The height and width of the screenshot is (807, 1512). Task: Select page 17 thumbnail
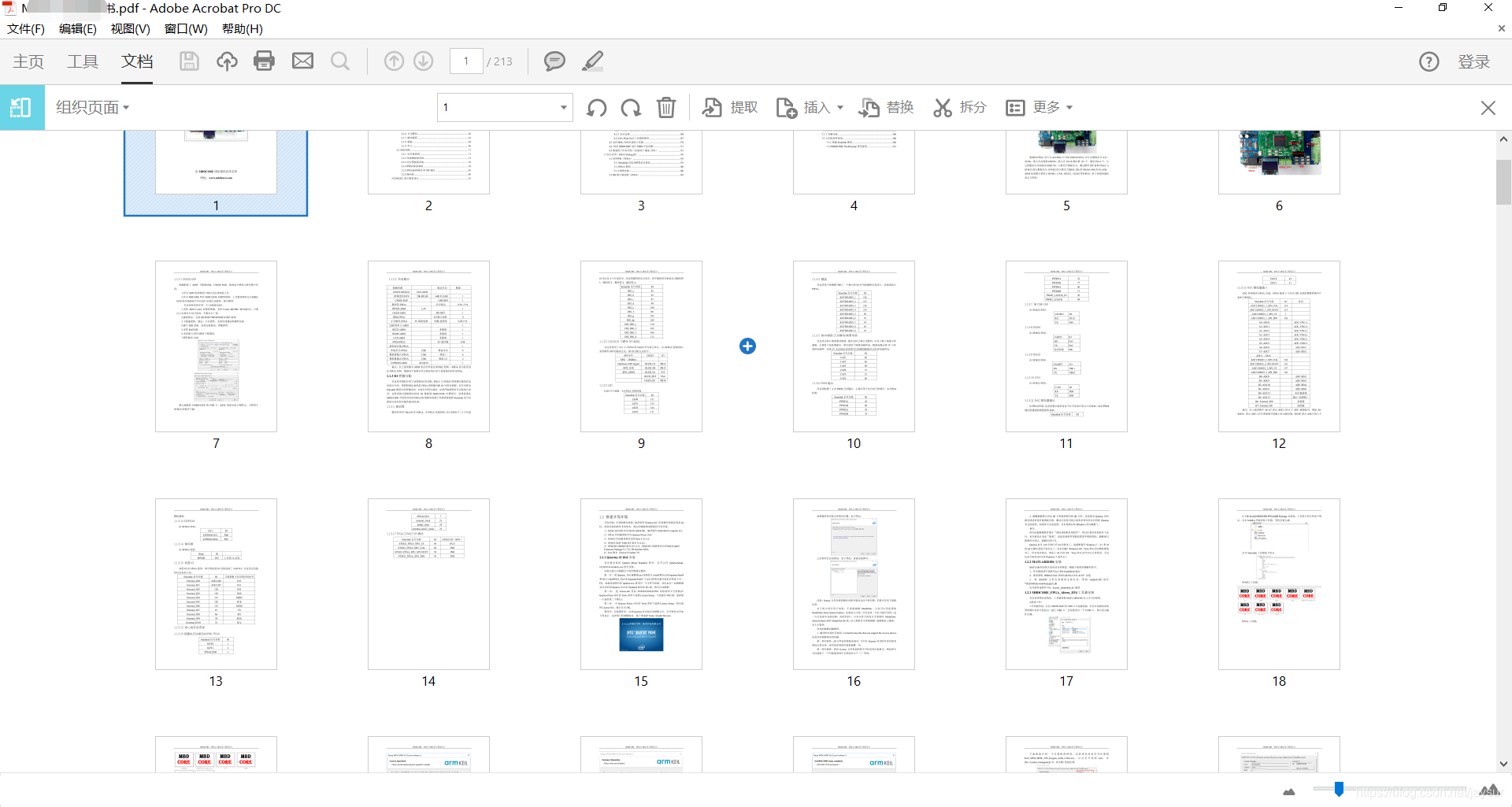coord(1066,584)
